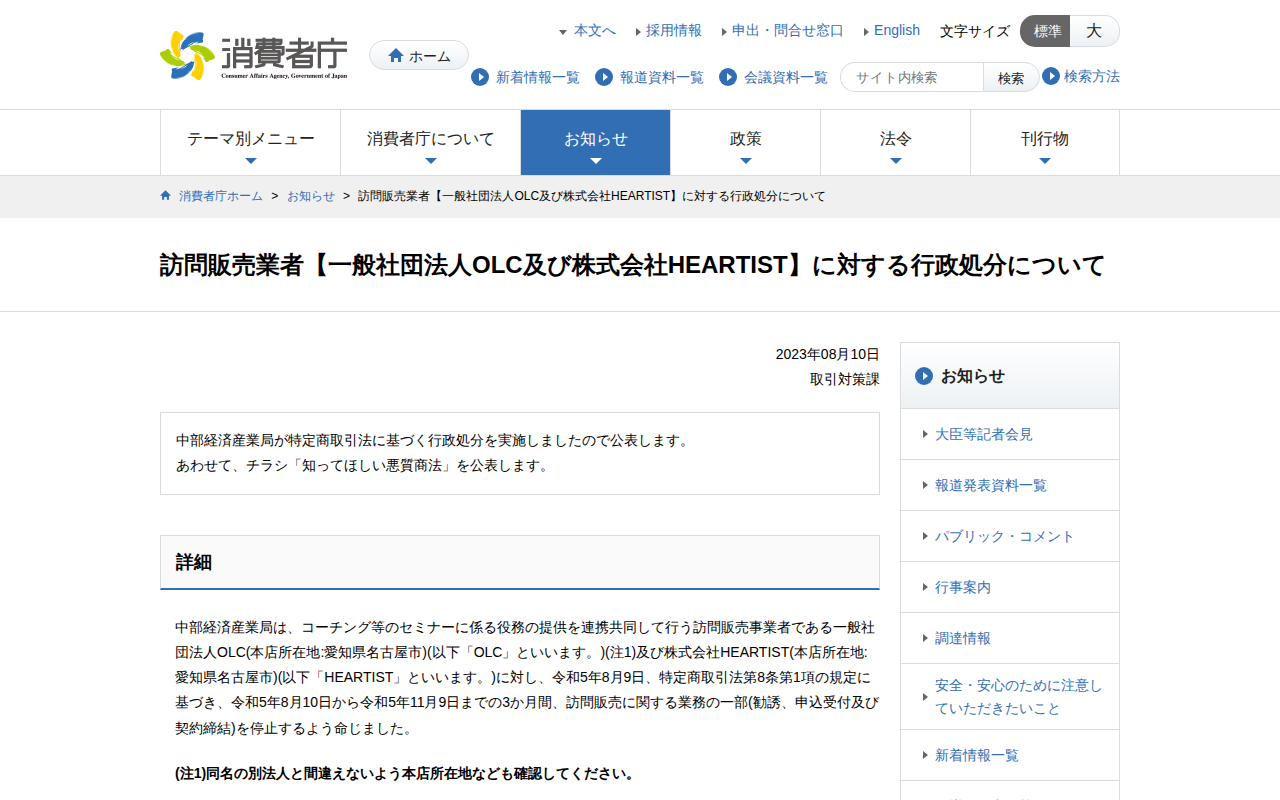This screenshot has height=800, width=1280.
Task: Expand the 政策 navigation menu
Action: point(745,143)
